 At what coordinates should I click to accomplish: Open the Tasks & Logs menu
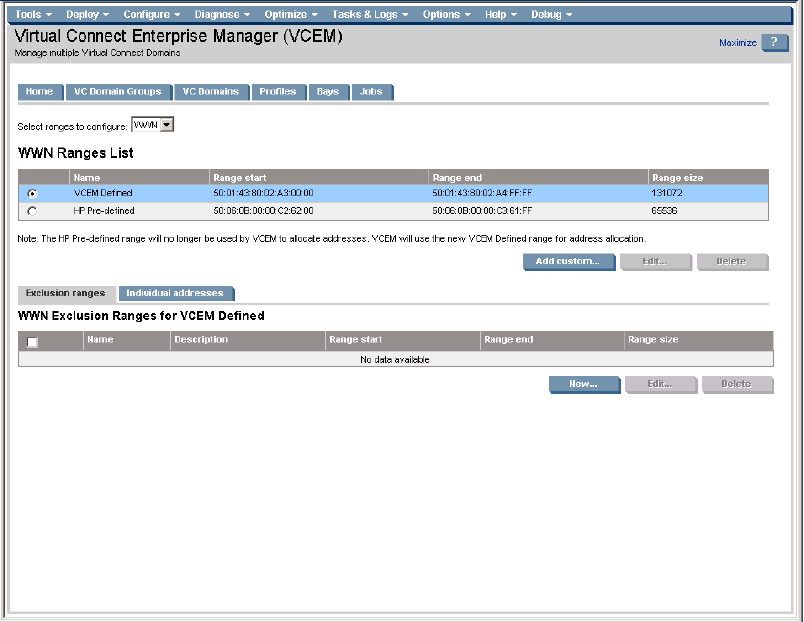(370, 14)
